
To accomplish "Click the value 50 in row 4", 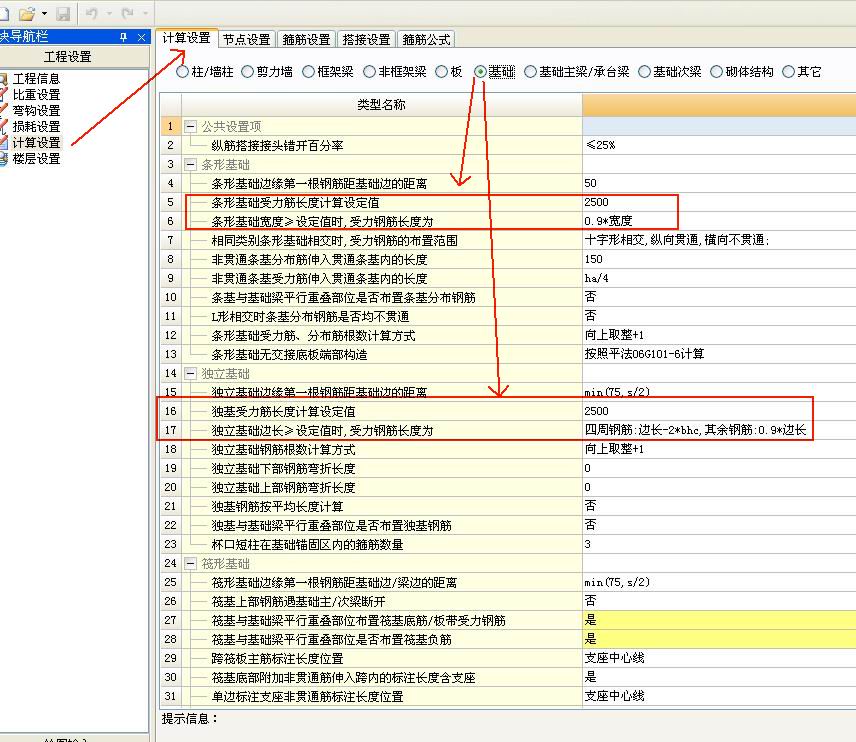I will pos(719,183).
